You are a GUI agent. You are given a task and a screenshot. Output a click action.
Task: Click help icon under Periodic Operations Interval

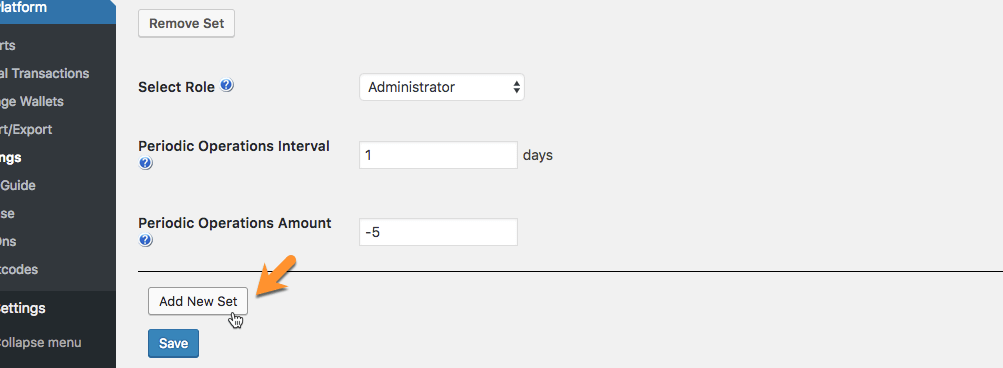145,163
